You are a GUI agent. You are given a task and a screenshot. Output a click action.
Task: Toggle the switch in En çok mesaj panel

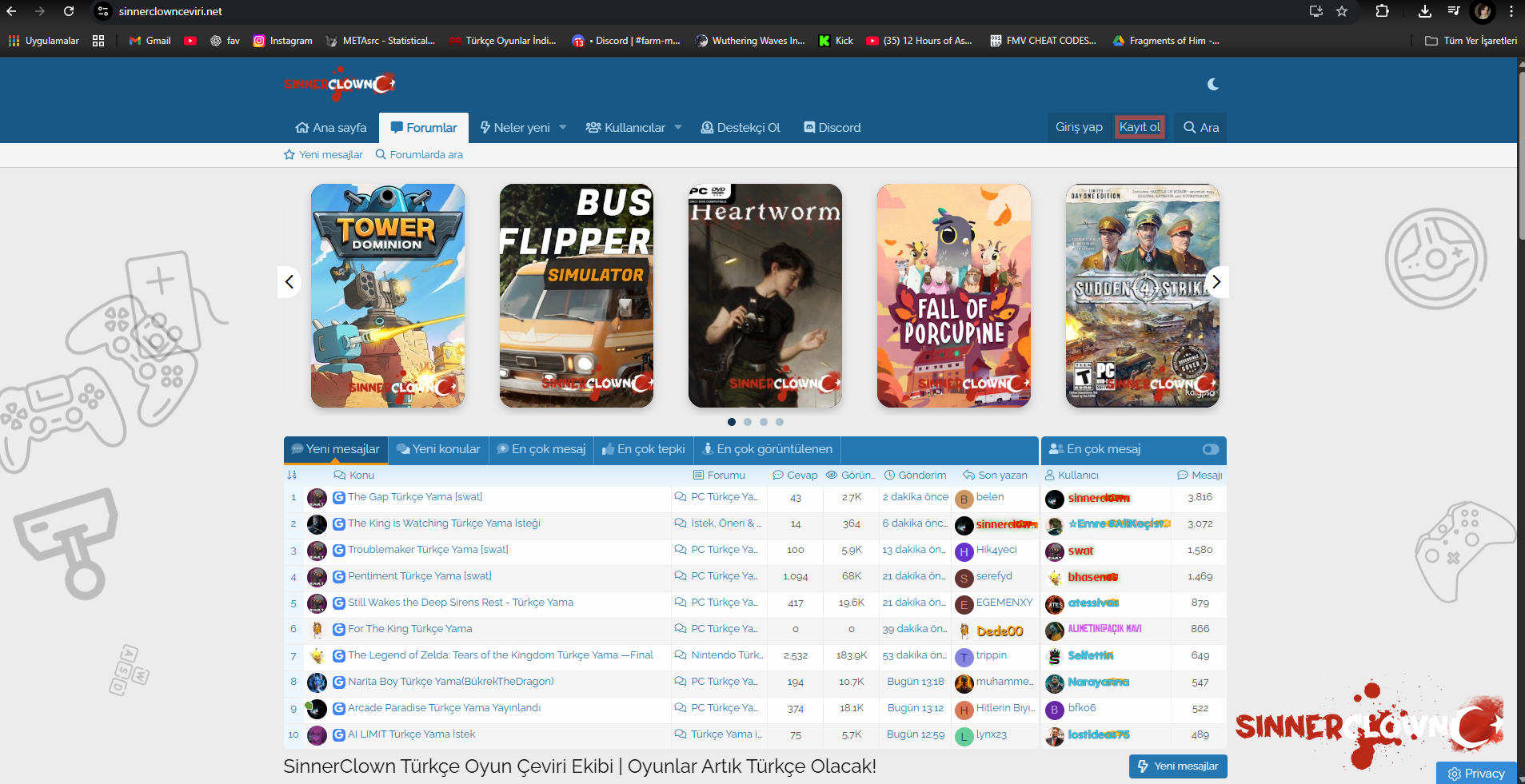[x=1210, y=449]
